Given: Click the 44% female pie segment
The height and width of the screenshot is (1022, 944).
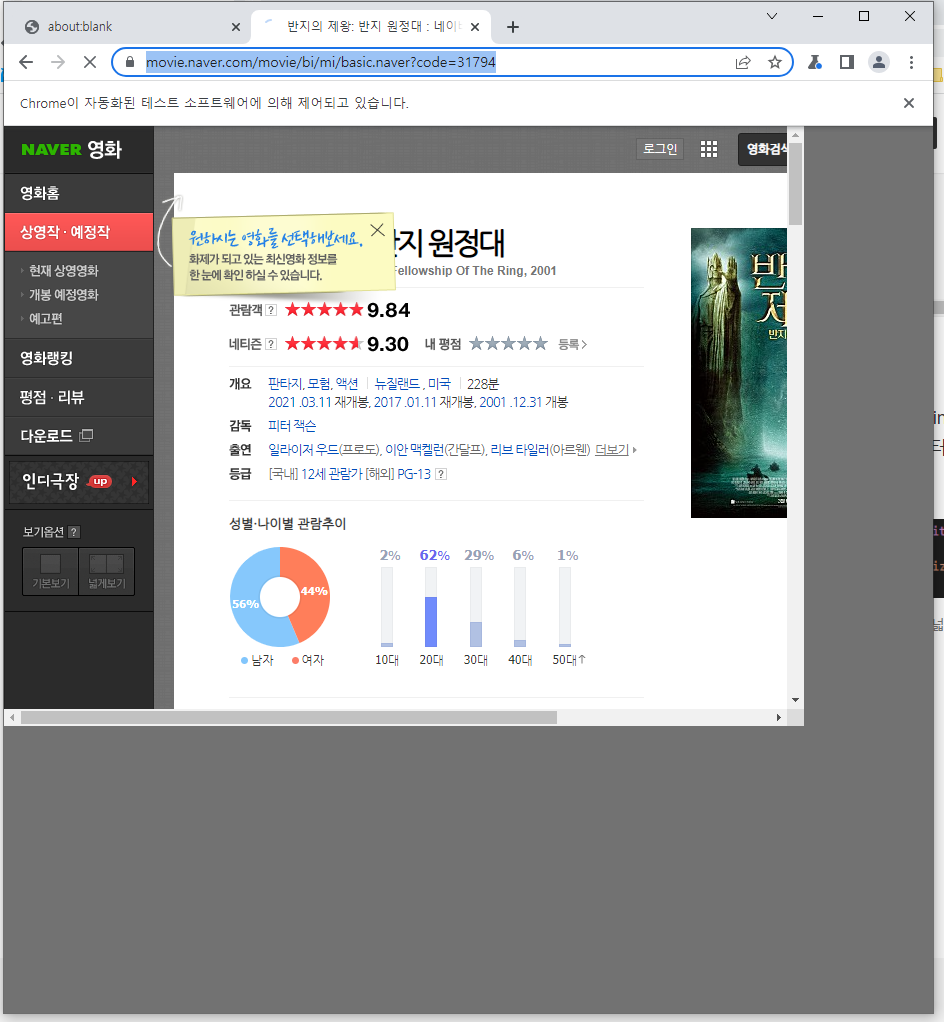Looking at the screenshot, I should point(313,591).
